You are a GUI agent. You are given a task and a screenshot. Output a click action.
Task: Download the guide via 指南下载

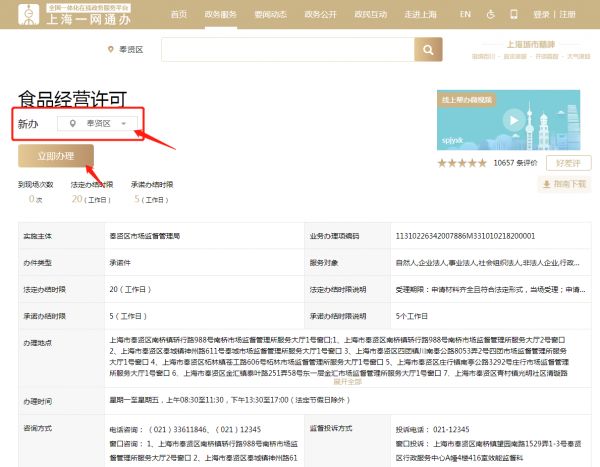565,185
